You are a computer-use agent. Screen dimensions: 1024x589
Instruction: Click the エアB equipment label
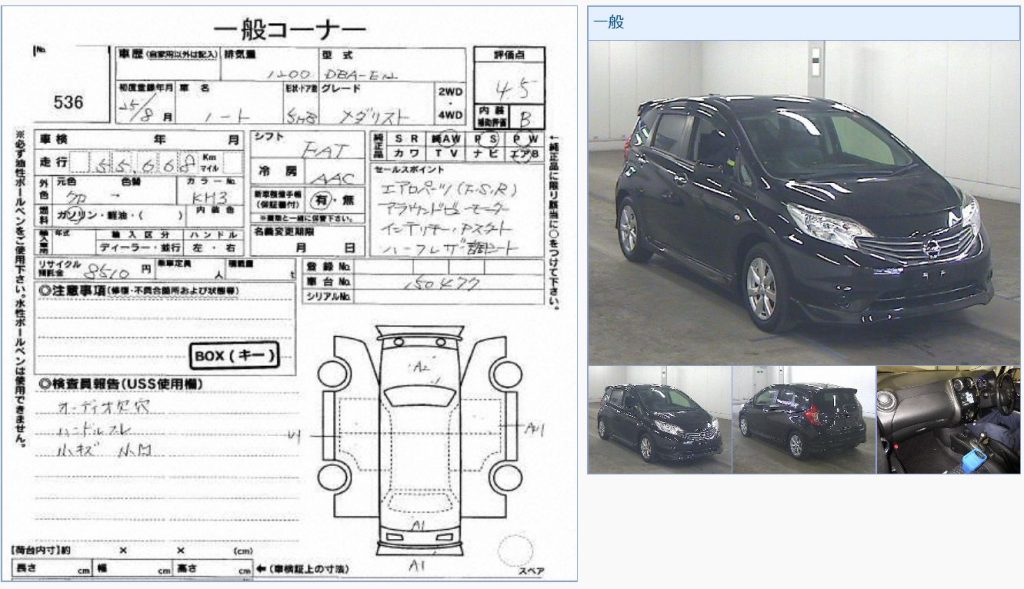(524, 153)
